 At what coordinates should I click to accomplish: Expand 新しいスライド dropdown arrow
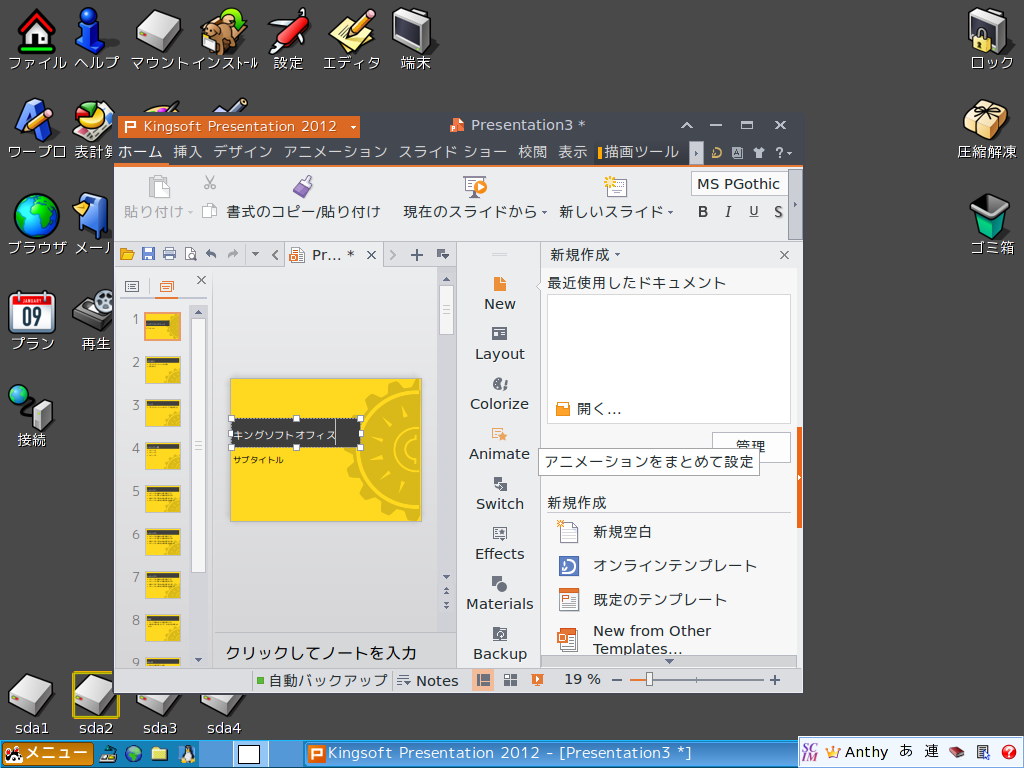(x=670, y=212)
